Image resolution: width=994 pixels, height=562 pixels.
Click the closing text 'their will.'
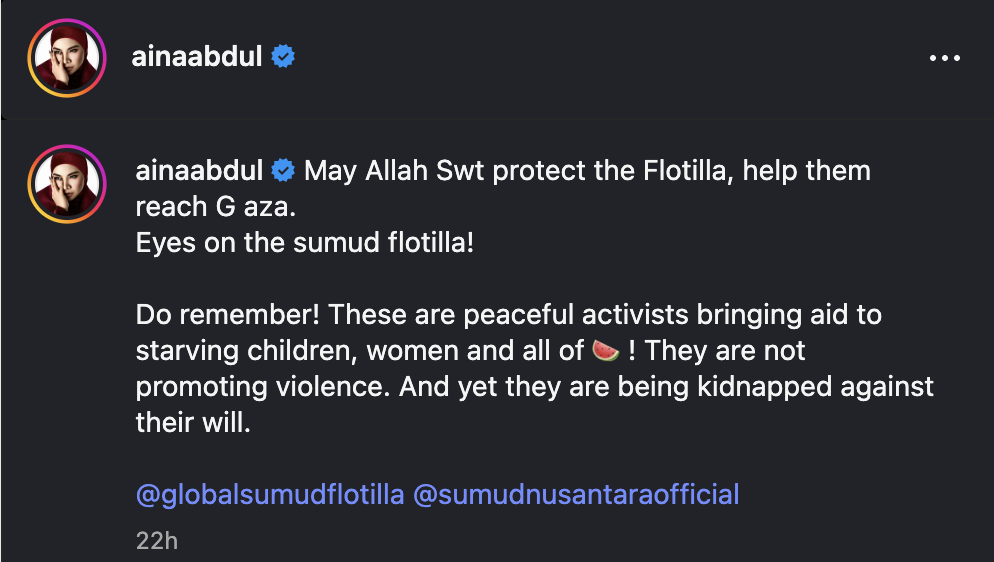191,423
